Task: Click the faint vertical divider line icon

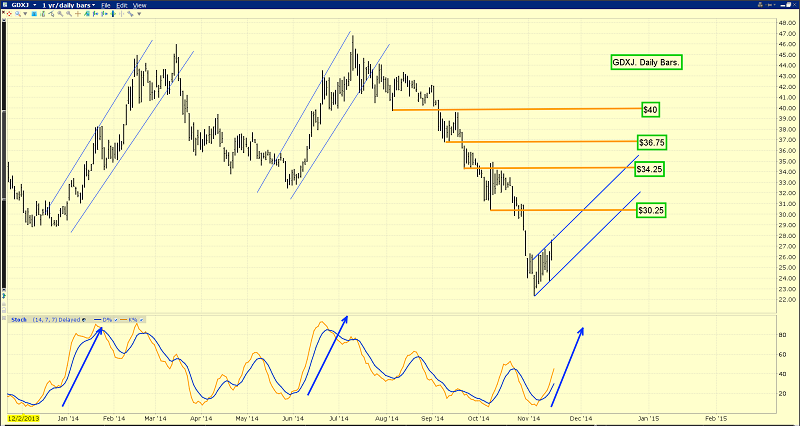Action: point(121,14)
